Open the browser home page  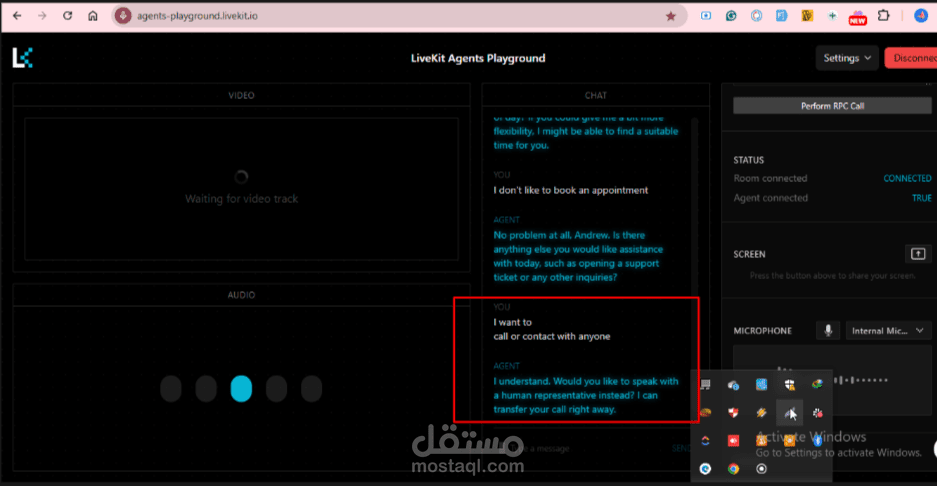point(93,16)
